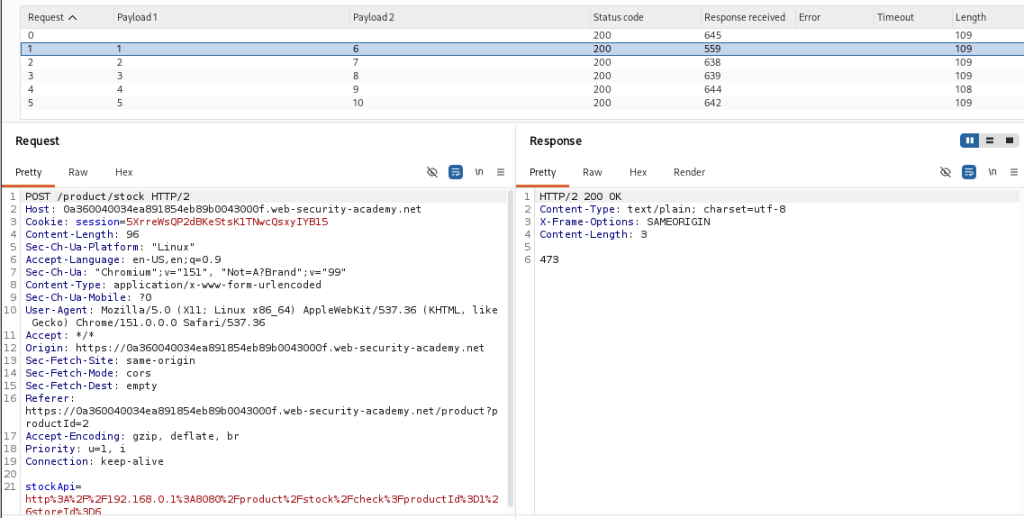The height and width of the screenshot is (518, 1024).
Task: Switch to the Request Raw tab
Action: (78, 172)
